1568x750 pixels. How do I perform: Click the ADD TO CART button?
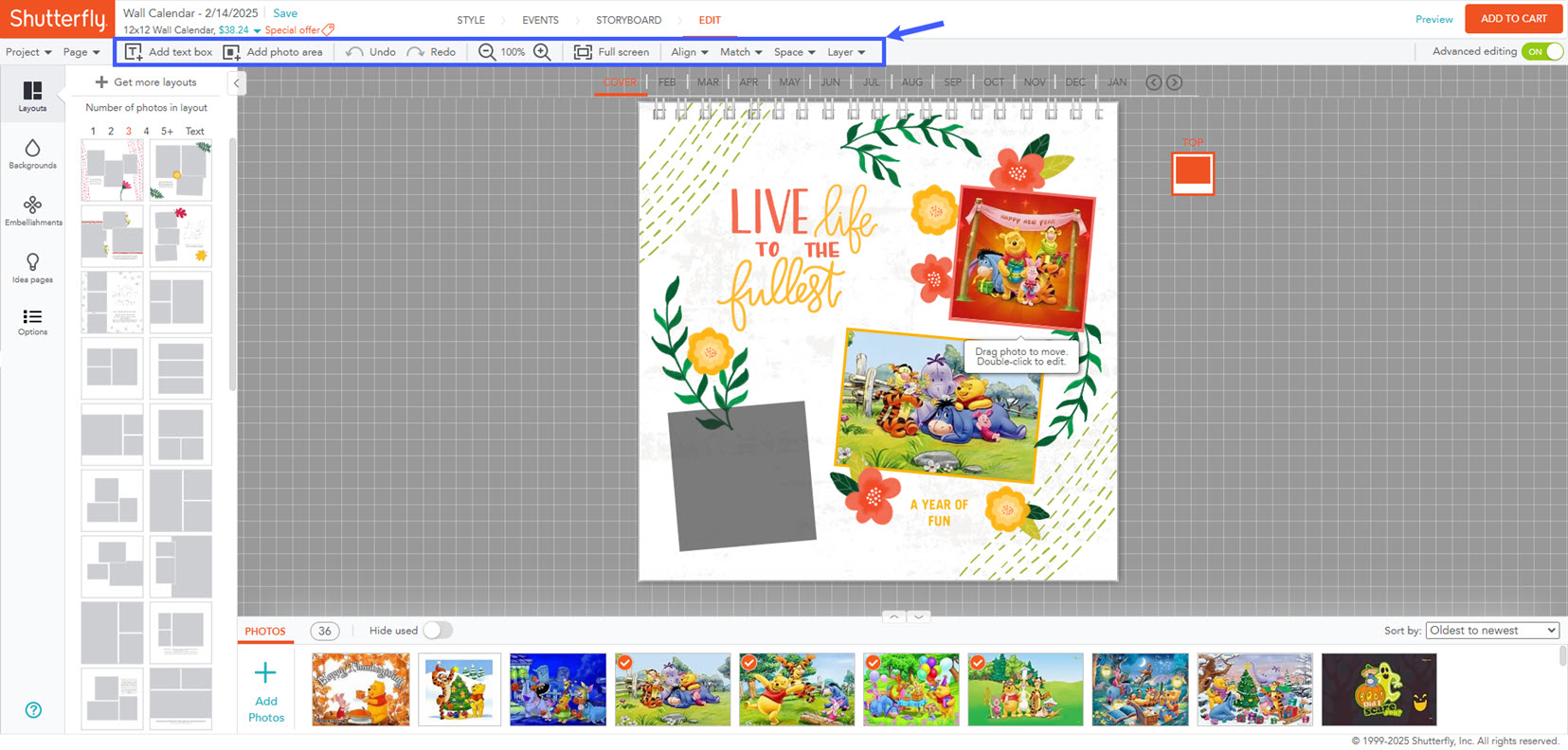click(1513, 19)
